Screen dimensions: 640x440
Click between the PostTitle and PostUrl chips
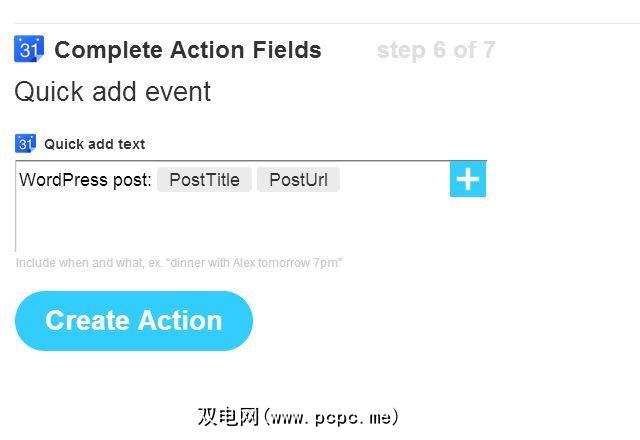pyautogui.click(x=254, y=180)
